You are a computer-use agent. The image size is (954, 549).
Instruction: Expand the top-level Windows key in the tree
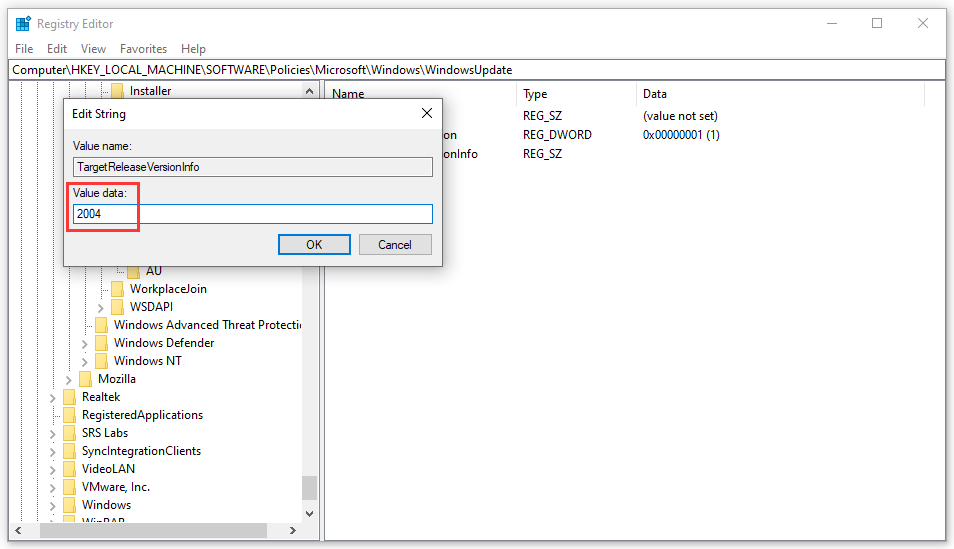[52, 506]
